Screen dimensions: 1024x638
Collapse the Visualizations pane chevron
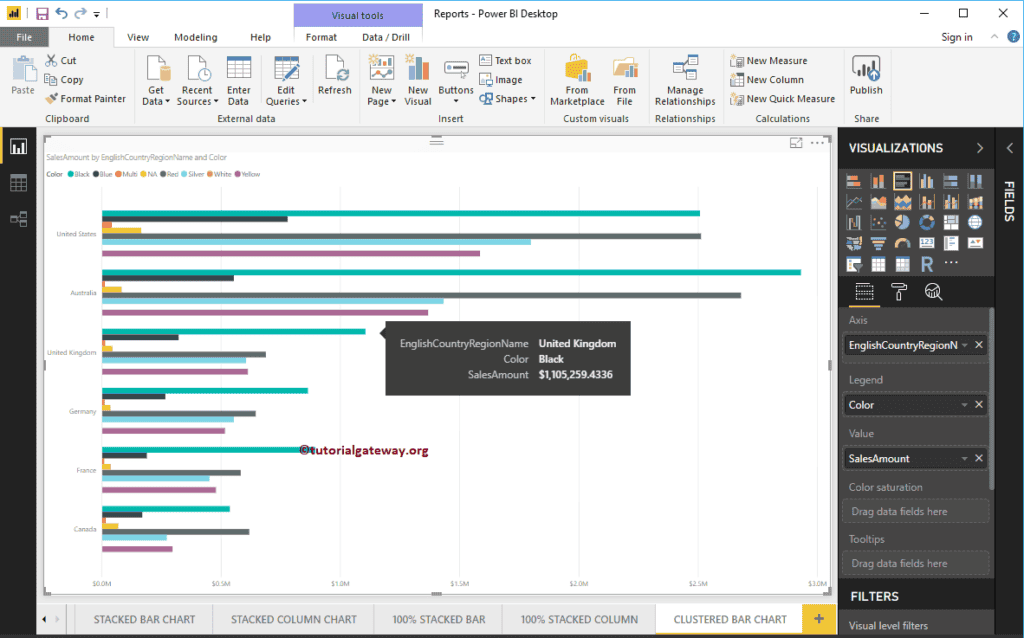point(980,148)
